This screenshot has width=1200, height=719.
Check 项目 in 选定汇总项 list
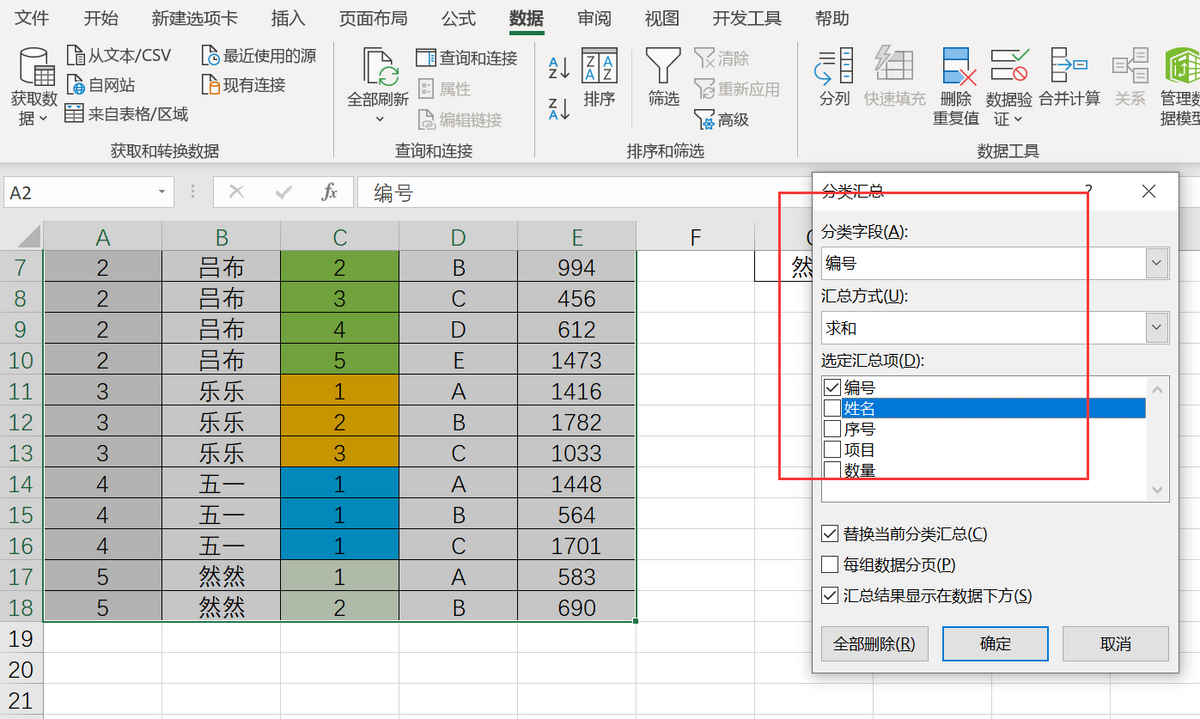pyautogui.click(x=832, y=450)
